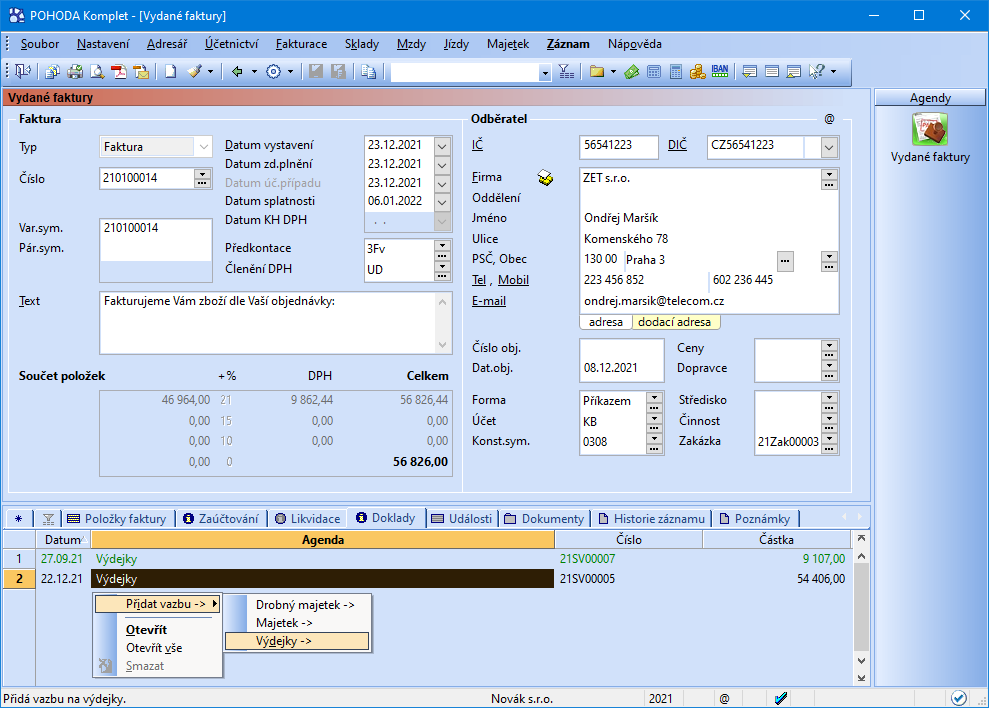The width and height of the screenshot is (989, 708).
Task: Click the asterisk tab icon in bottom panel
Action: 18,519
